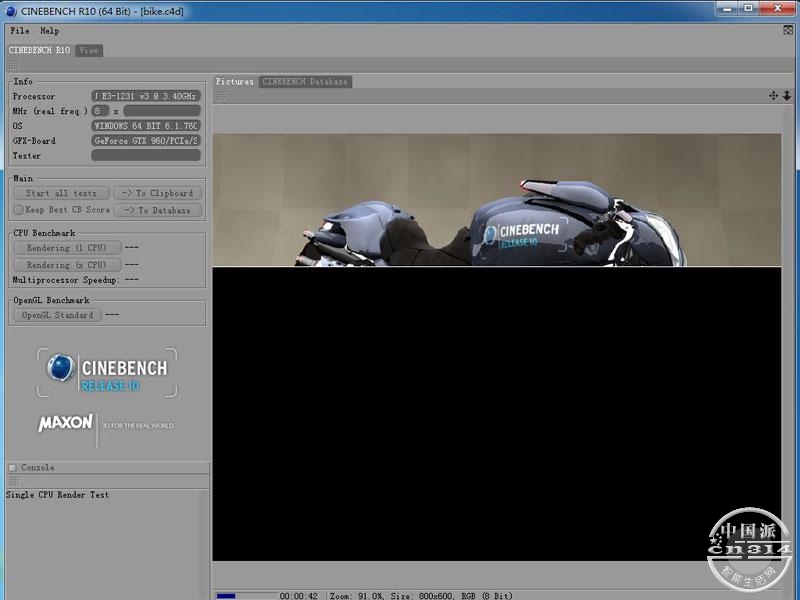Open the Help menu
800x600 pixels.
coord(49,31)
